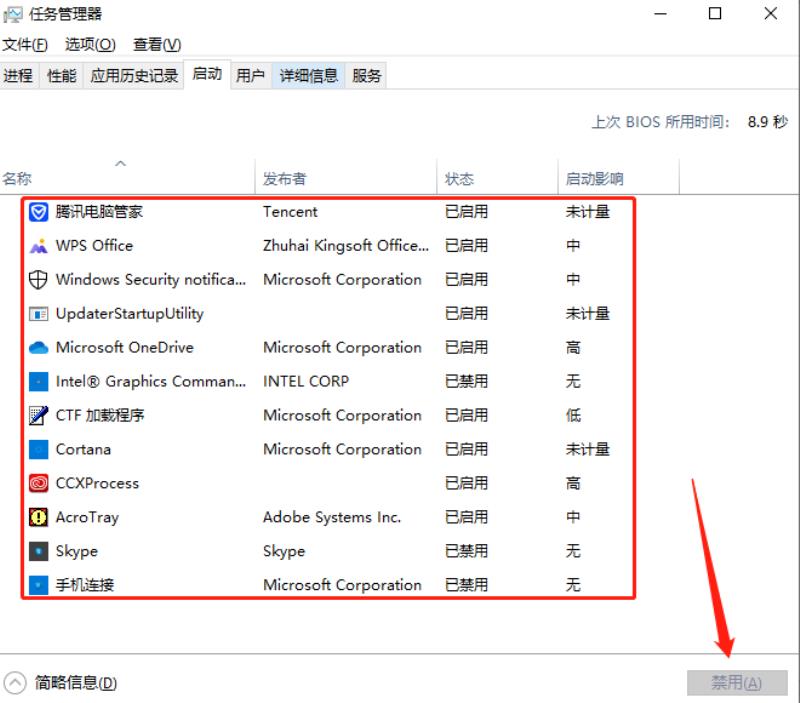Sort by the 名称 column header

127,177
